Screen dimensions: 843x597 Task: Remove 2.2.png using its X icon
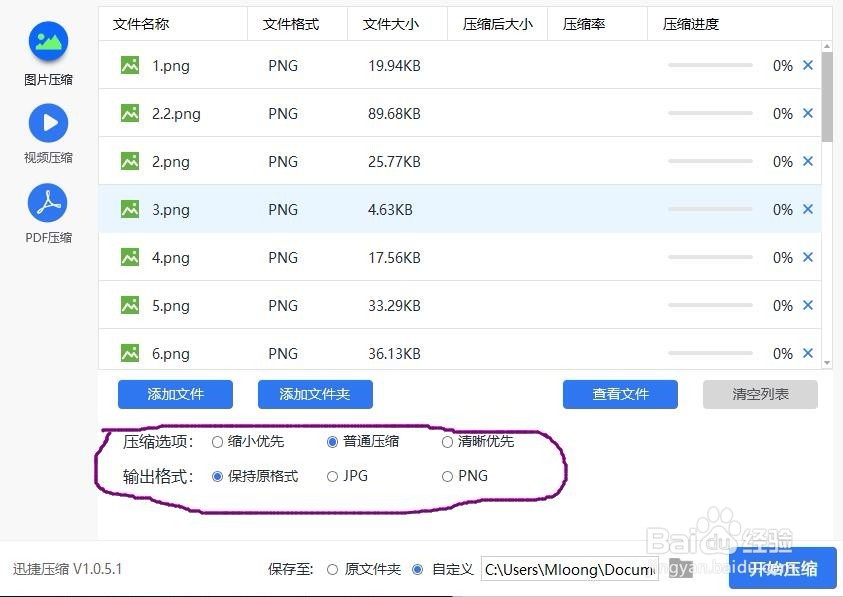(x=808, y=113)
